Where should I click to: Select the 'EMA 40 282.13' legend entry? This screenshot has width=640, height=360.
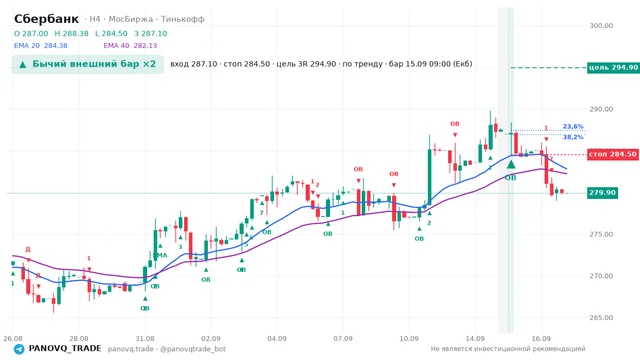(130, 45)
